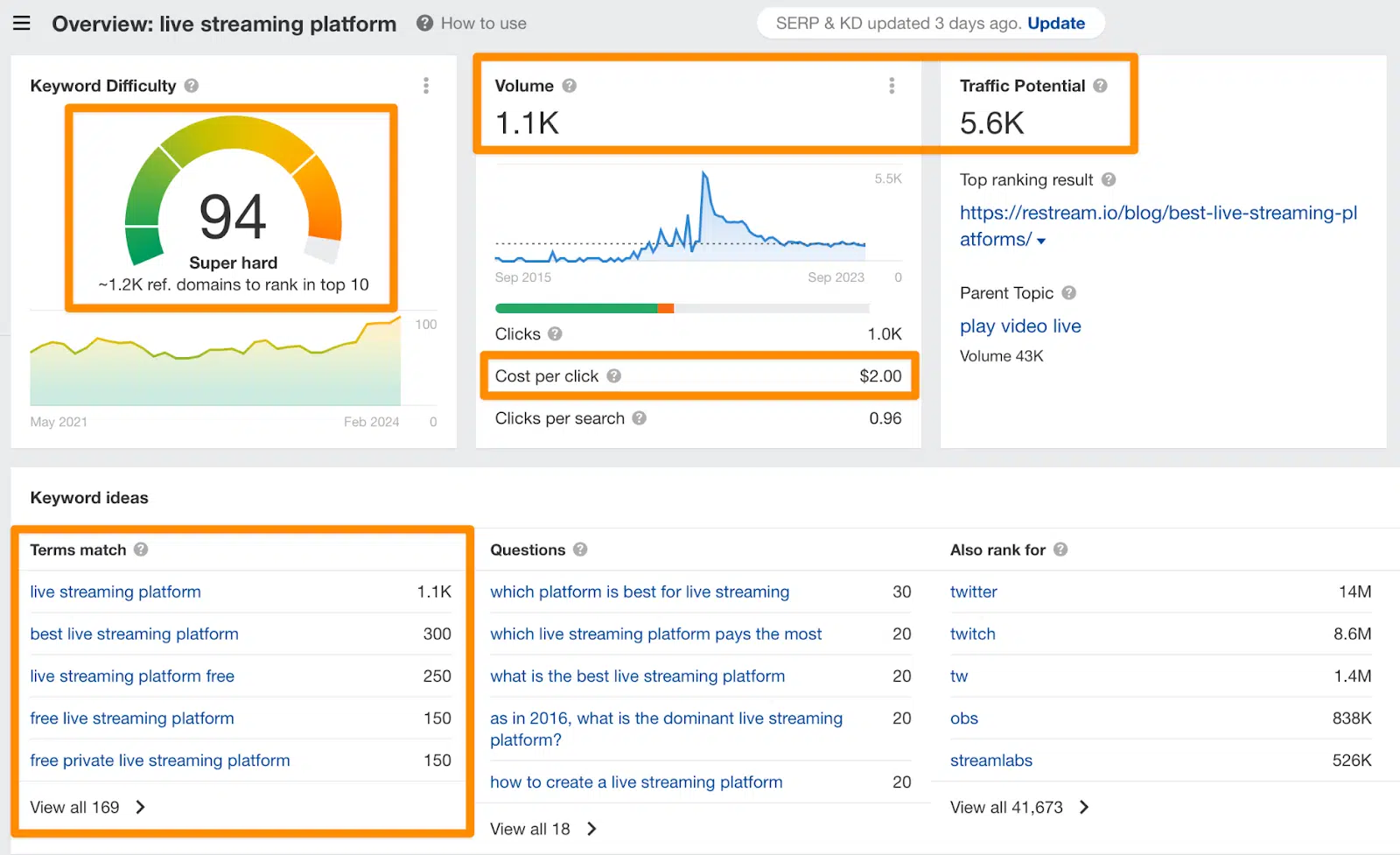Open Keyword Difficulty card options menu
Viewport: 1400px width, 855px height.
point(426,86)
